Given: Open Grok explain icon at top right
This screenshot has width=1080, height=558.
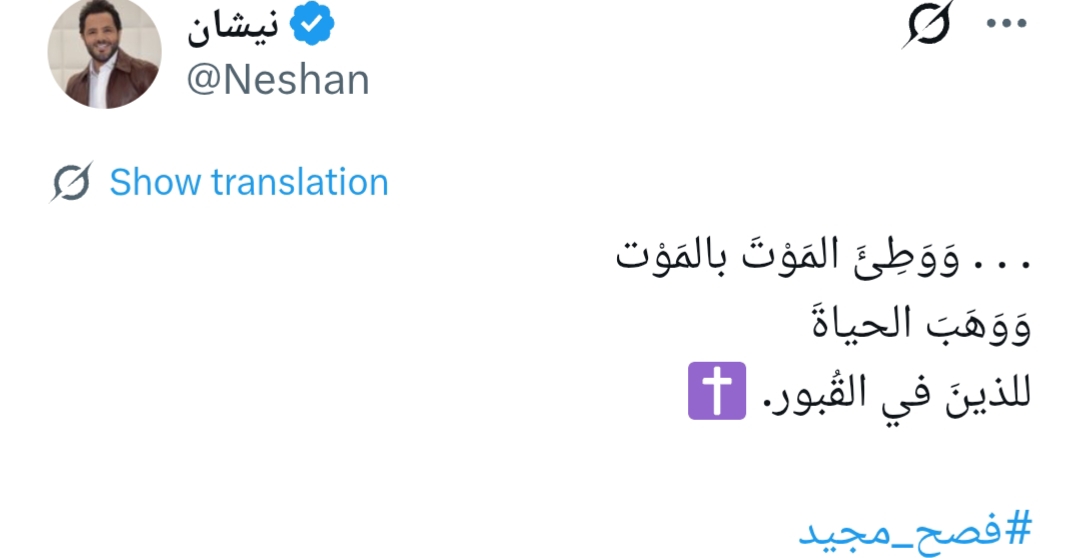Looking at the screenshot, I should click(927, 24).
